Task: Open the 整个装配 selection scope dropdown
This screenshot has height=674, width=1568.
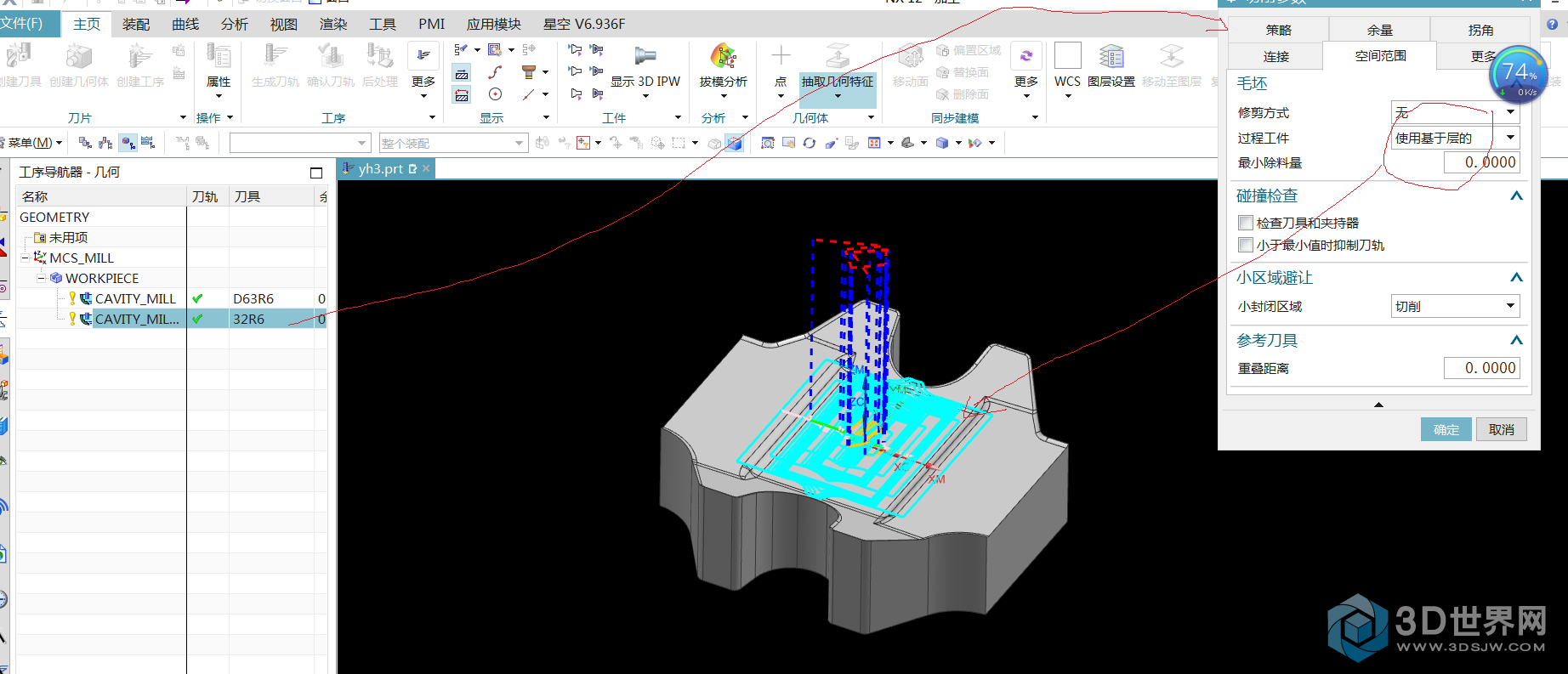Action: [453, 143]
